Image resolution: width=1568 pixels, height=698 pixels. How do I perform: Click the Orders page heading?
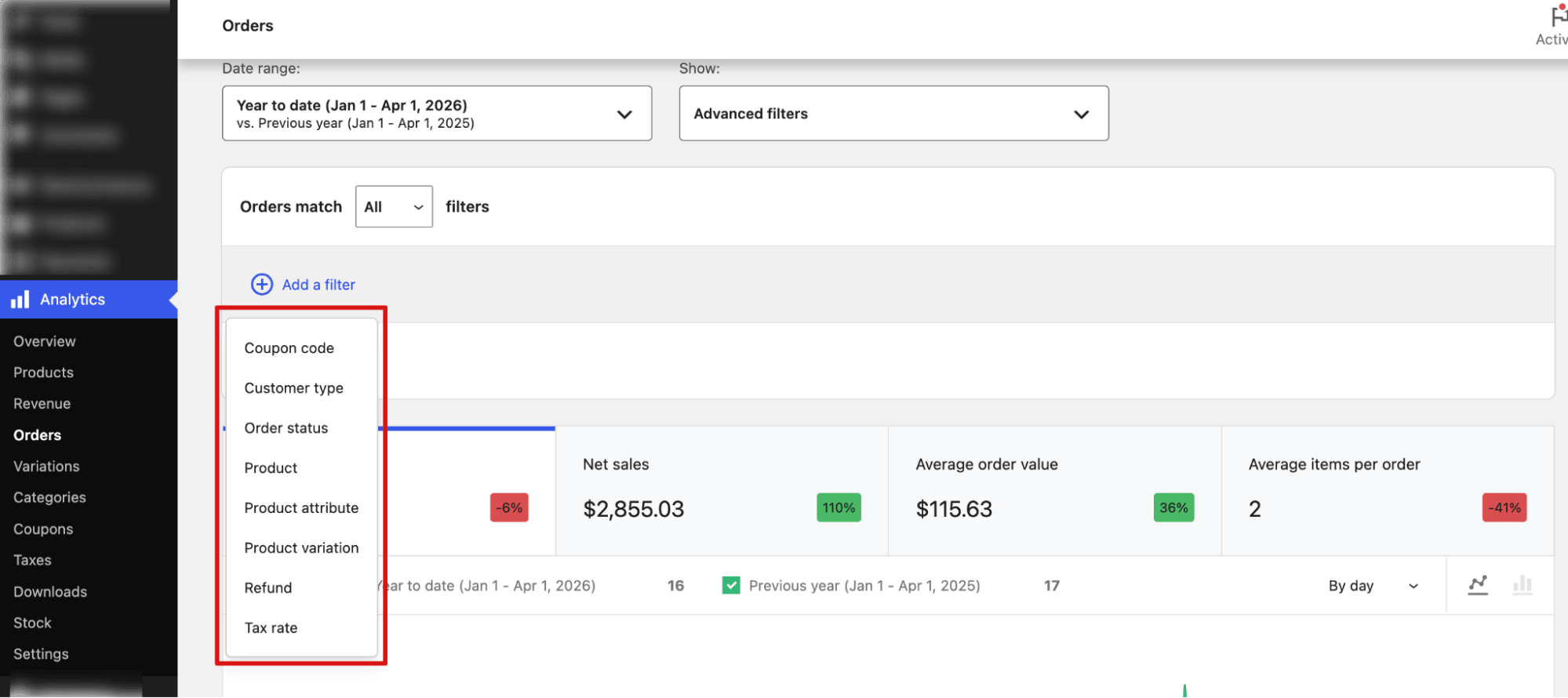coord(248,25)
